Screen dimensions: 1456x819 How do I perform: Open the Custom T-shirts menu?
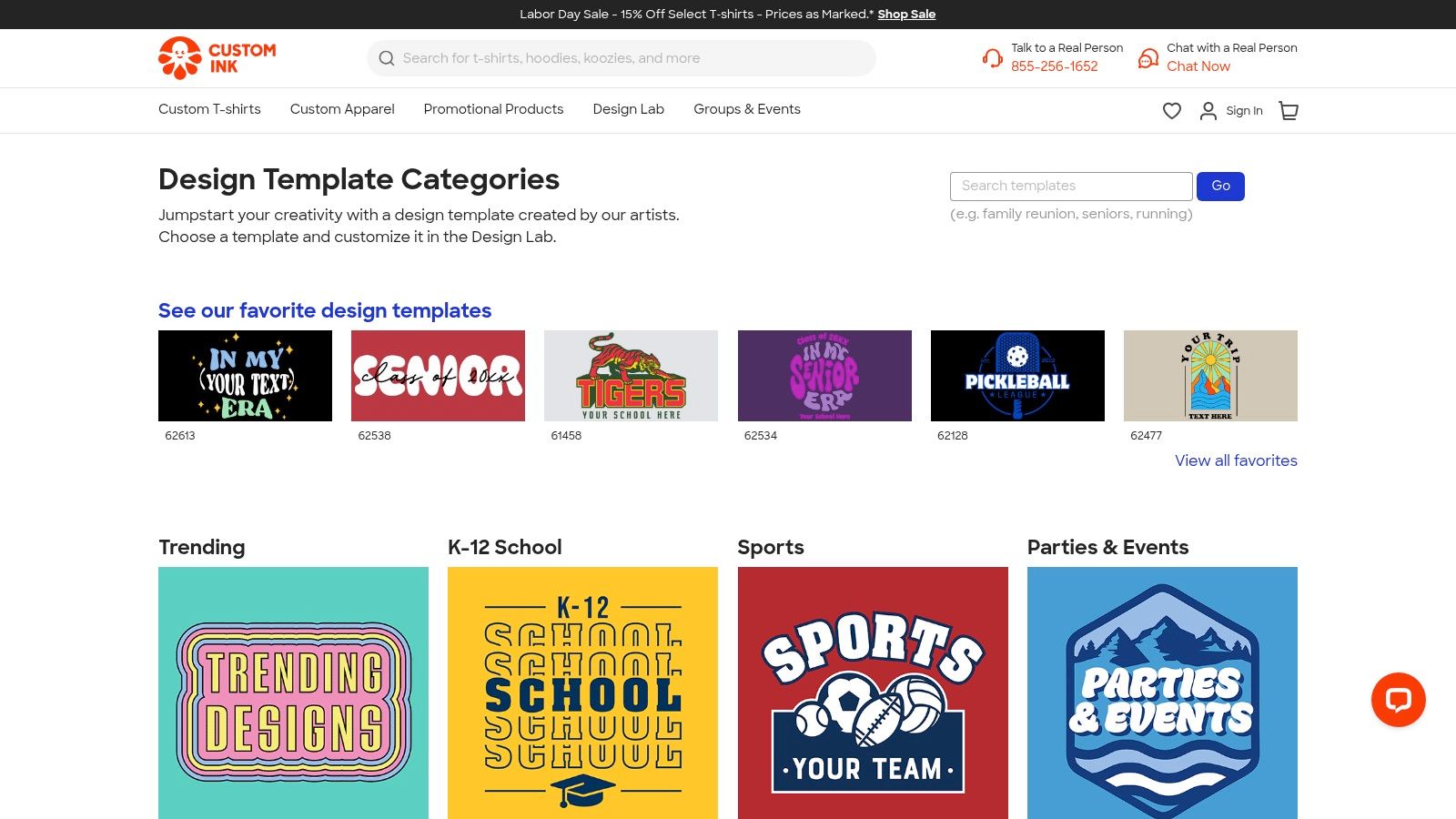pos(209,109)
